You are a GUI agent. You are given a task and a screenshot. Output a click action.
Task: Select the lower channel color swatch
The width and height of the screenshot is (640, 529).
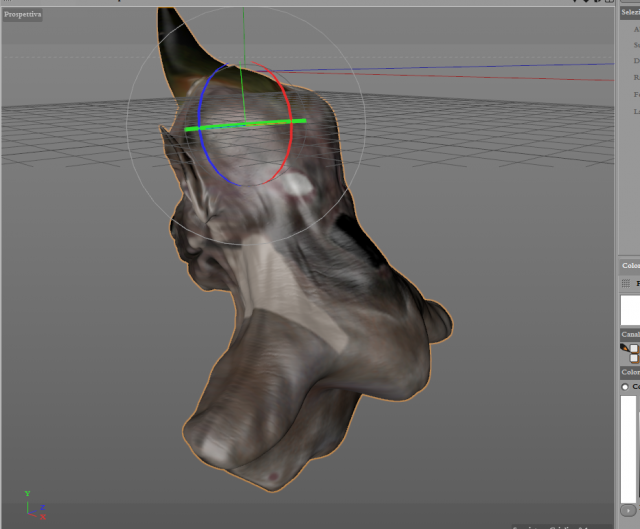[x=634, y=358]
